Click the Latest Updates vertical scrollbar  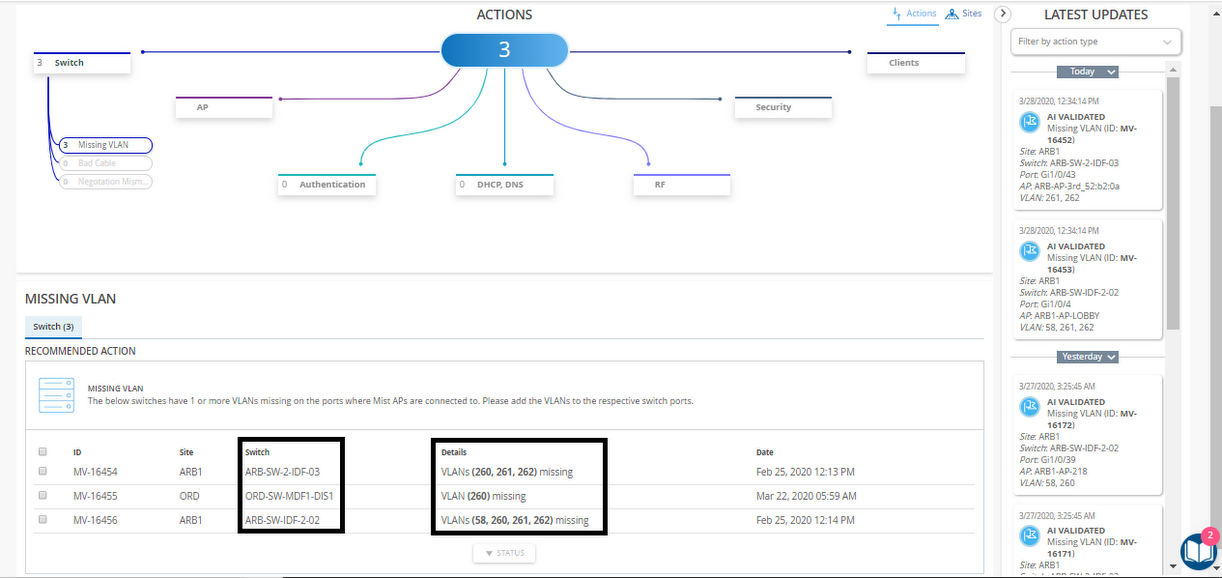1175,200
